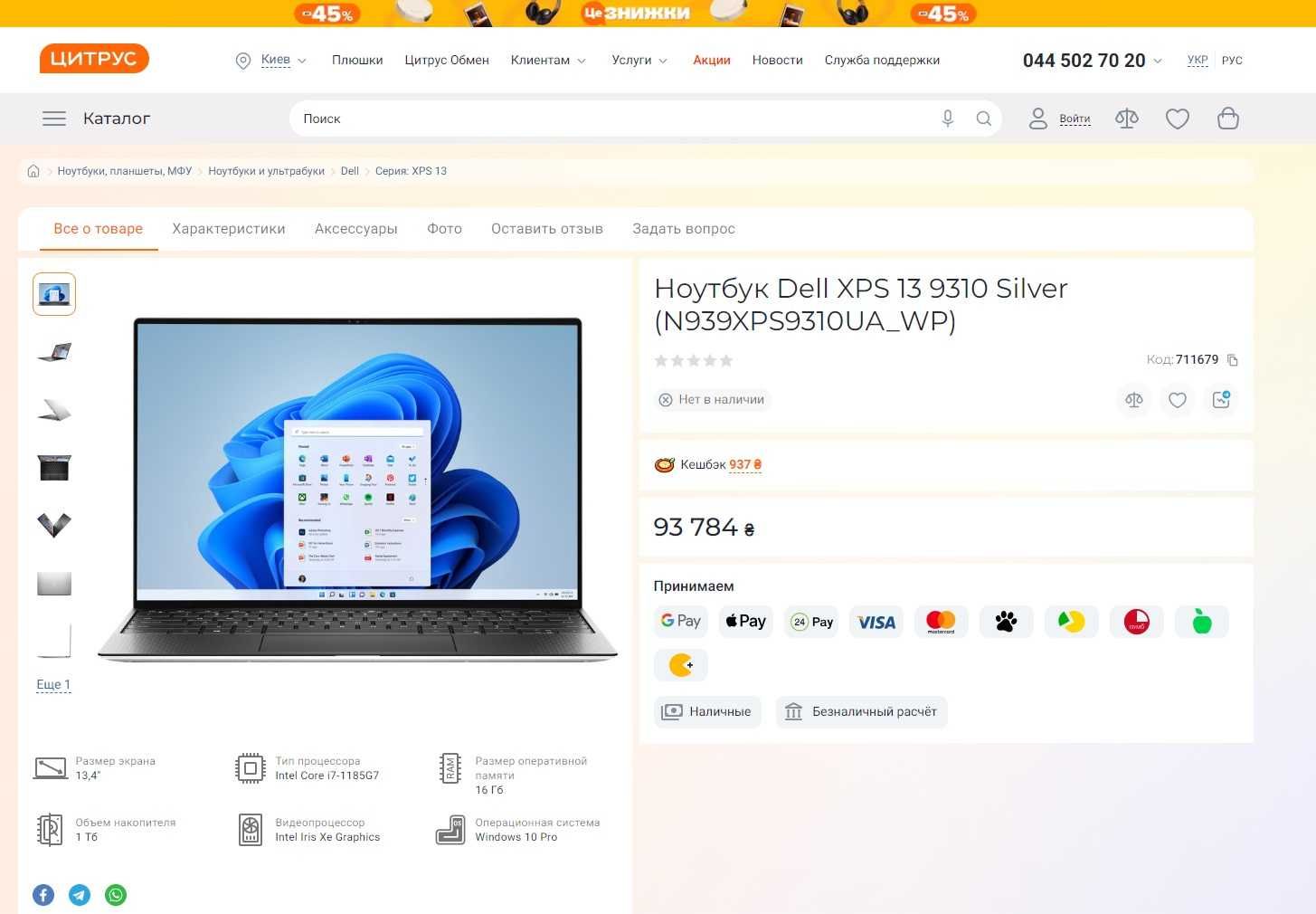
Task: Click the home icon in breadcrumbs
Action: pos(33,171)
